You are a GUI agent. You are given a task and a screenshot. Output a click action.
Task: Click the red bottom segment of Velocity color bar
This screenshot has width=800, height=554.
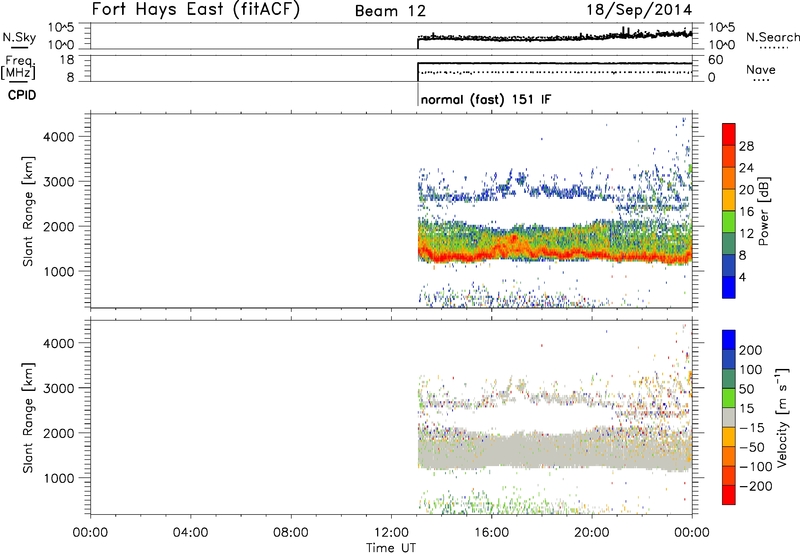click(x=729, y=495)
